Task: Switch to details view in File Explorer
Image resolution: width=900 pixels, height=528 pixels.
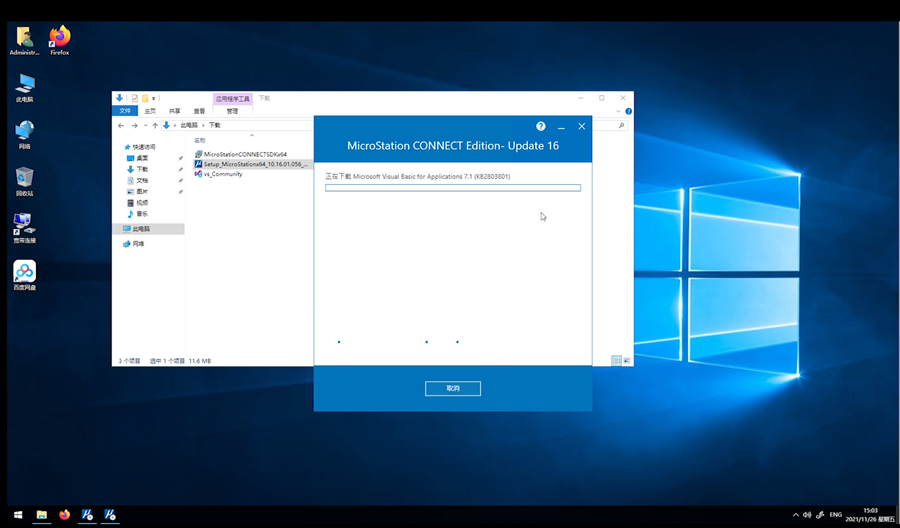Action: tap(616, 360)
